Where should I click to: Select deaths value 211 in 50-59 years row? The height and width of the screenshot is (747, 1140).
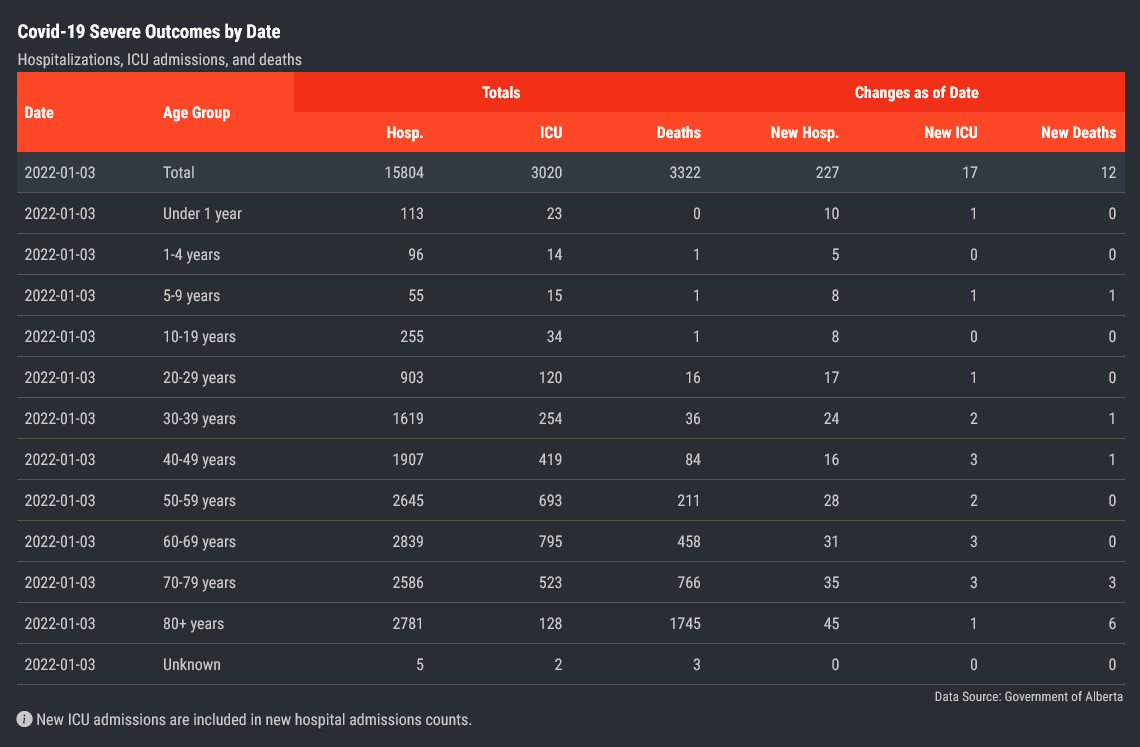[689, 500]
